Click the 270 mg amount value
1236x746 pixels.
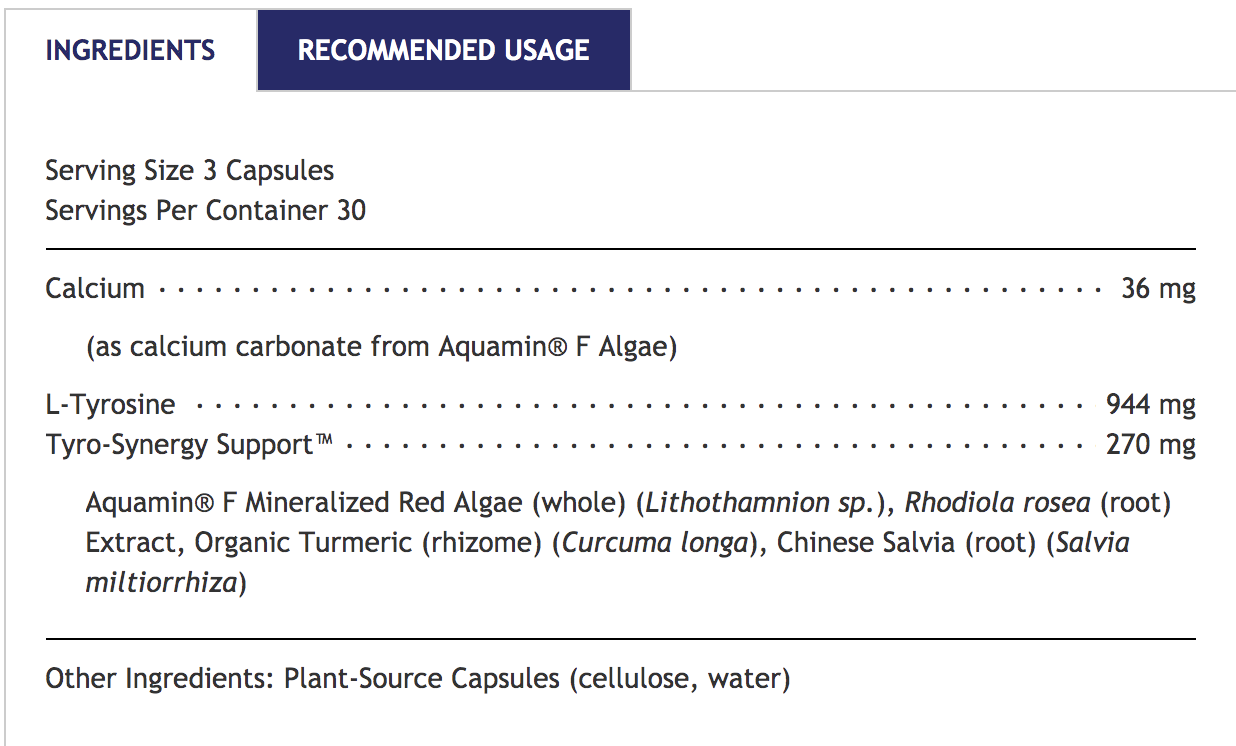[x=1150, y=444]
